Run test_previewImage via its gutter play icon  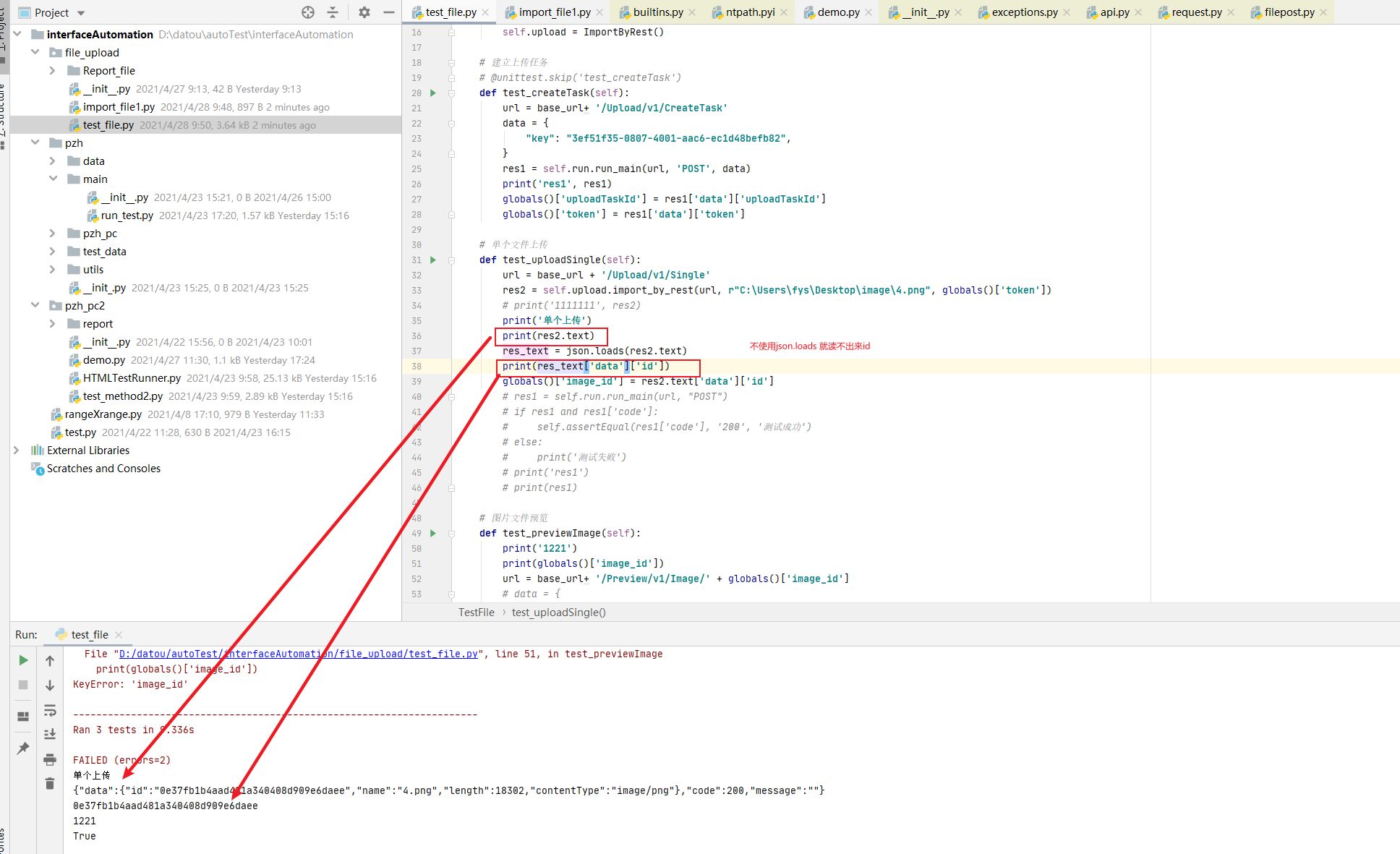(432, 533)
